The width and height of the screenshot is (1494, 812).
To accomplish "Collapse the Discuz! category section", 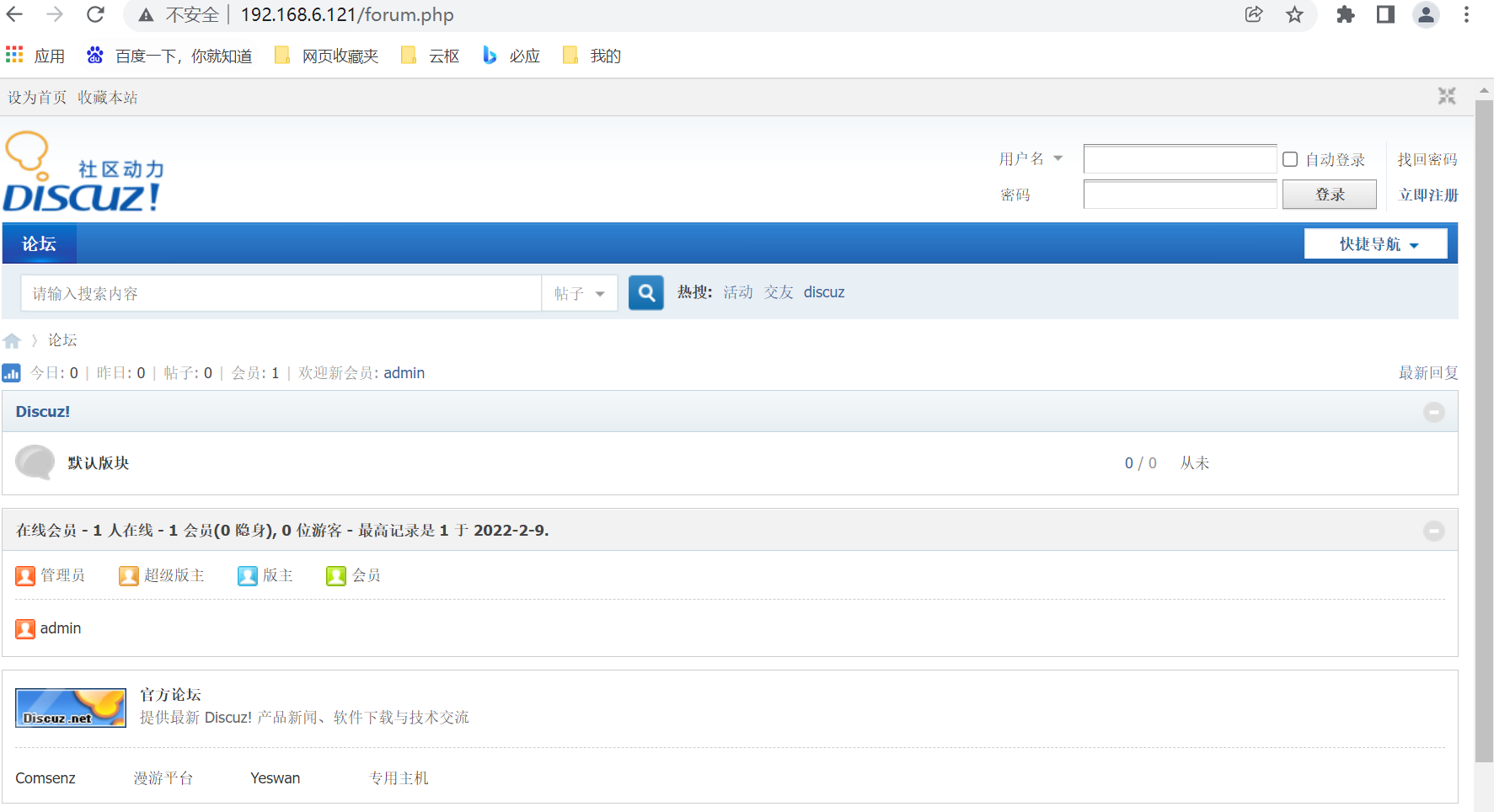I will pos(1433,412).
